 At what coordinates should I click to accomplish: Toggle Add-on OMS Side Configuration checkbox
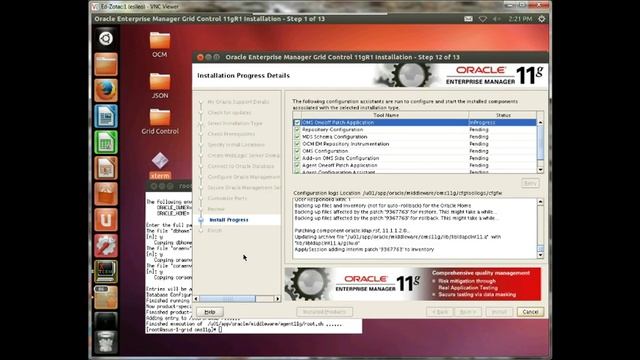pyautogui.click(x=297, y=158)
